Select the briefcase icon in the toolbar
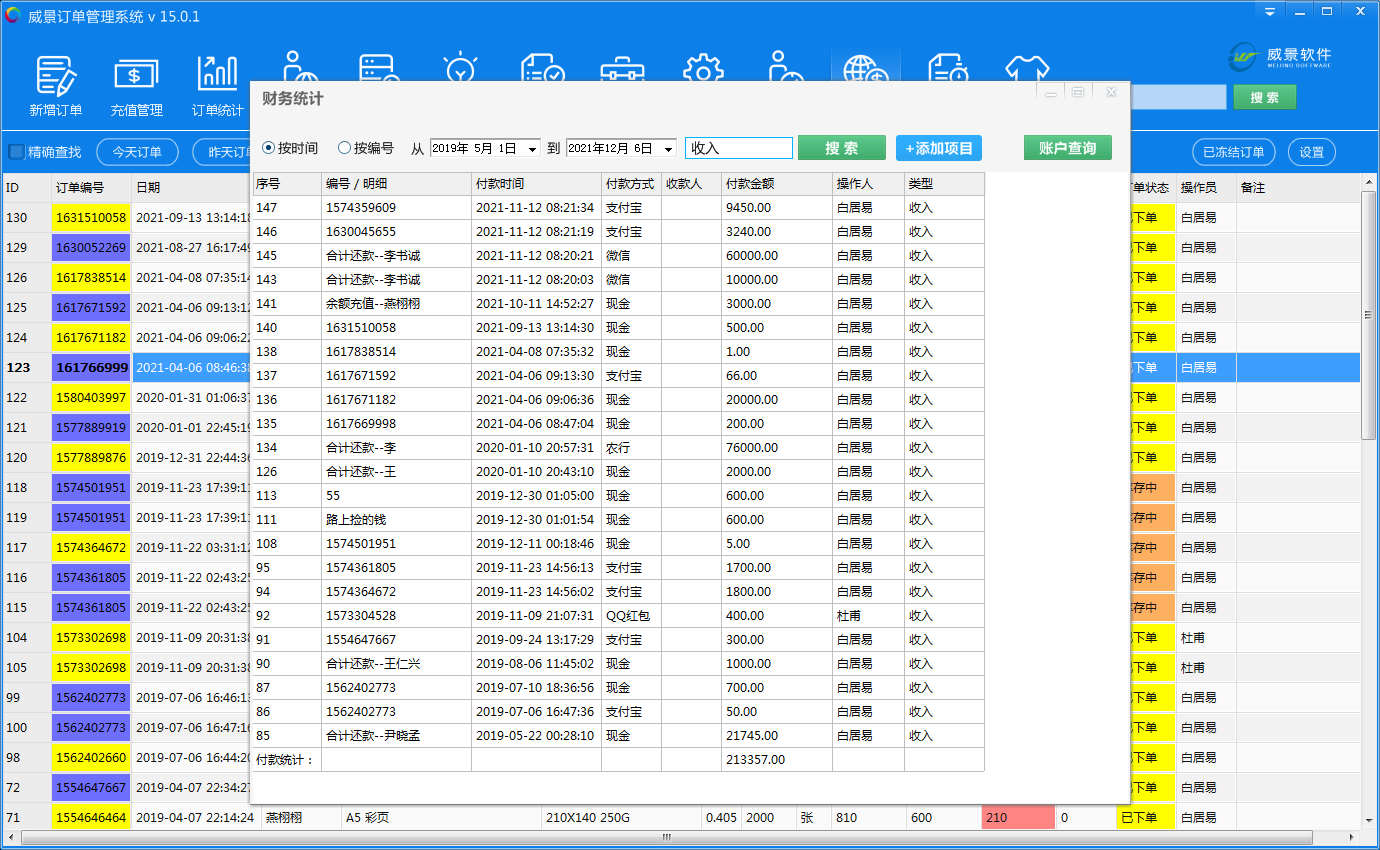Screen dimensions: 1380x850 pos(622,70)
